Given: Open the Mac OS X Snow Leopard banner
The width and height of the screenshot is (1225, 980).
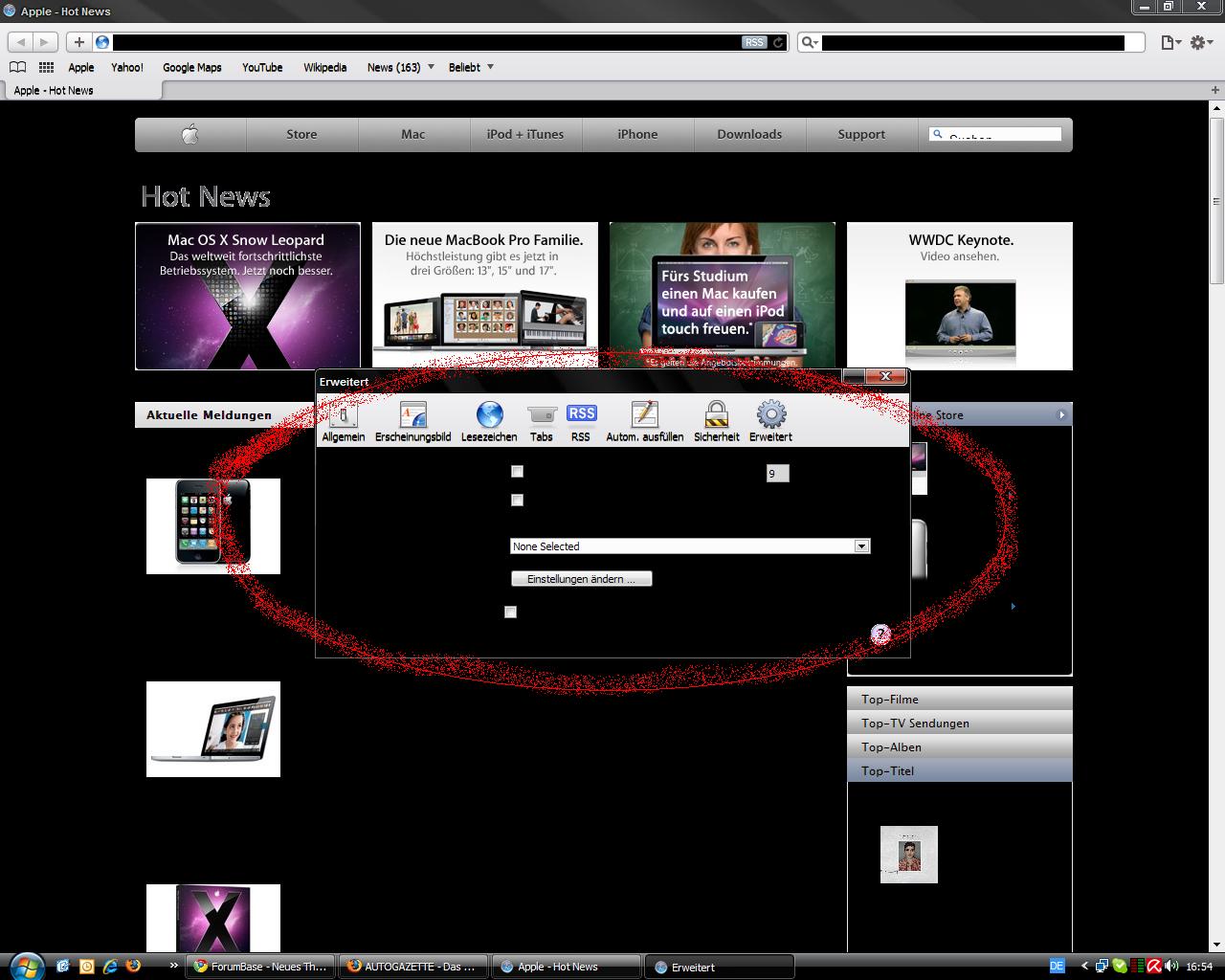Looking at the screenshot, I should (248, 296).
